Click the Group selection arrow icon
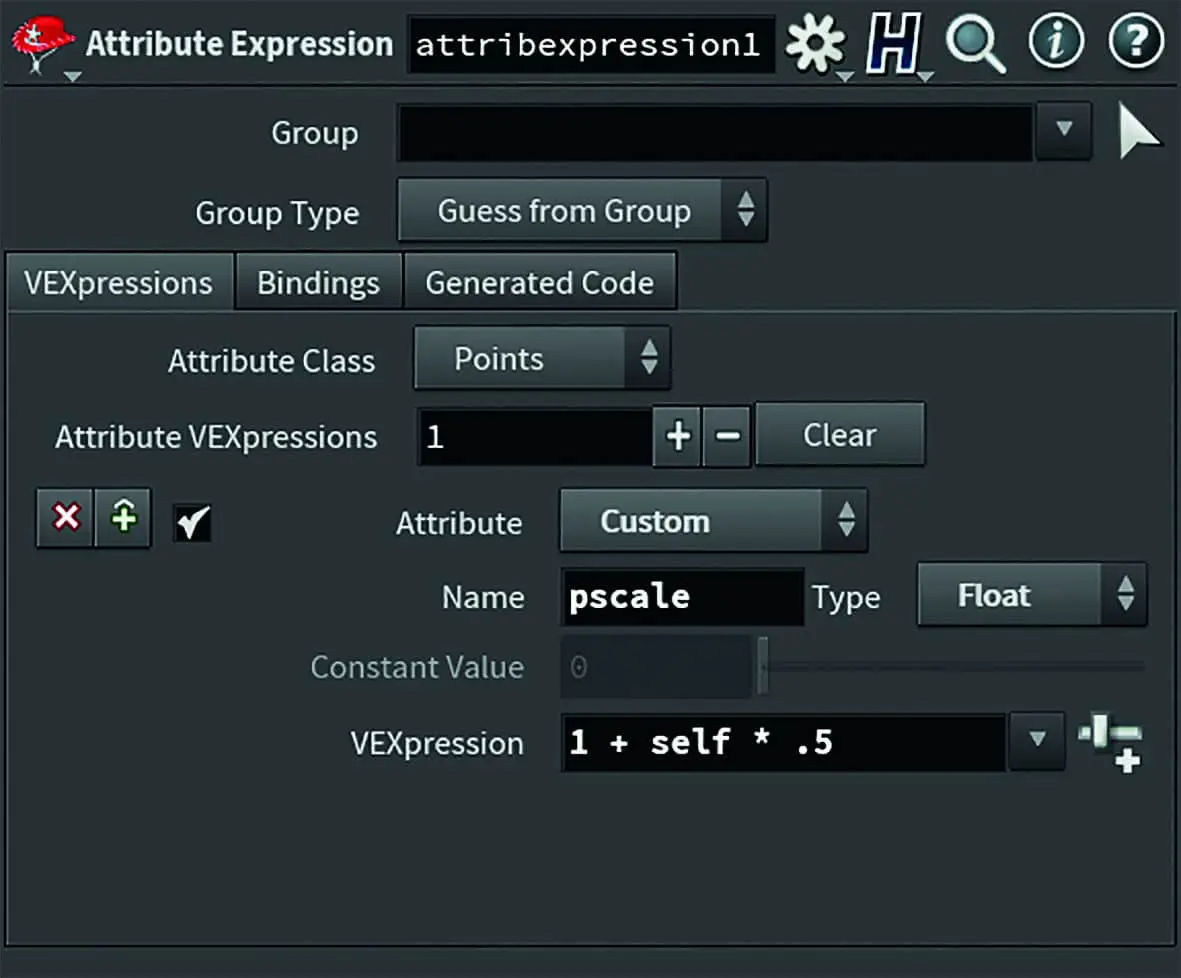The width and height of the screenshot is (1181, 978). (1139, 133)
